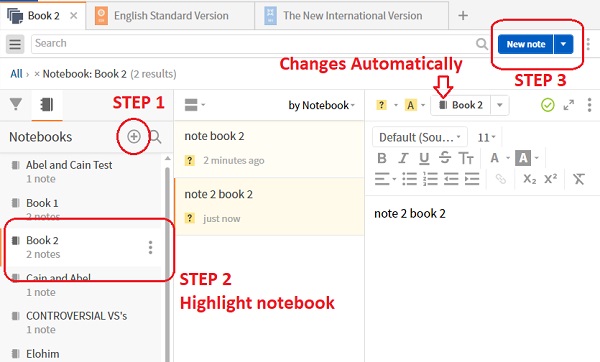Open the three-dot menu for Book 2 notebook

(x=150, y=248)
